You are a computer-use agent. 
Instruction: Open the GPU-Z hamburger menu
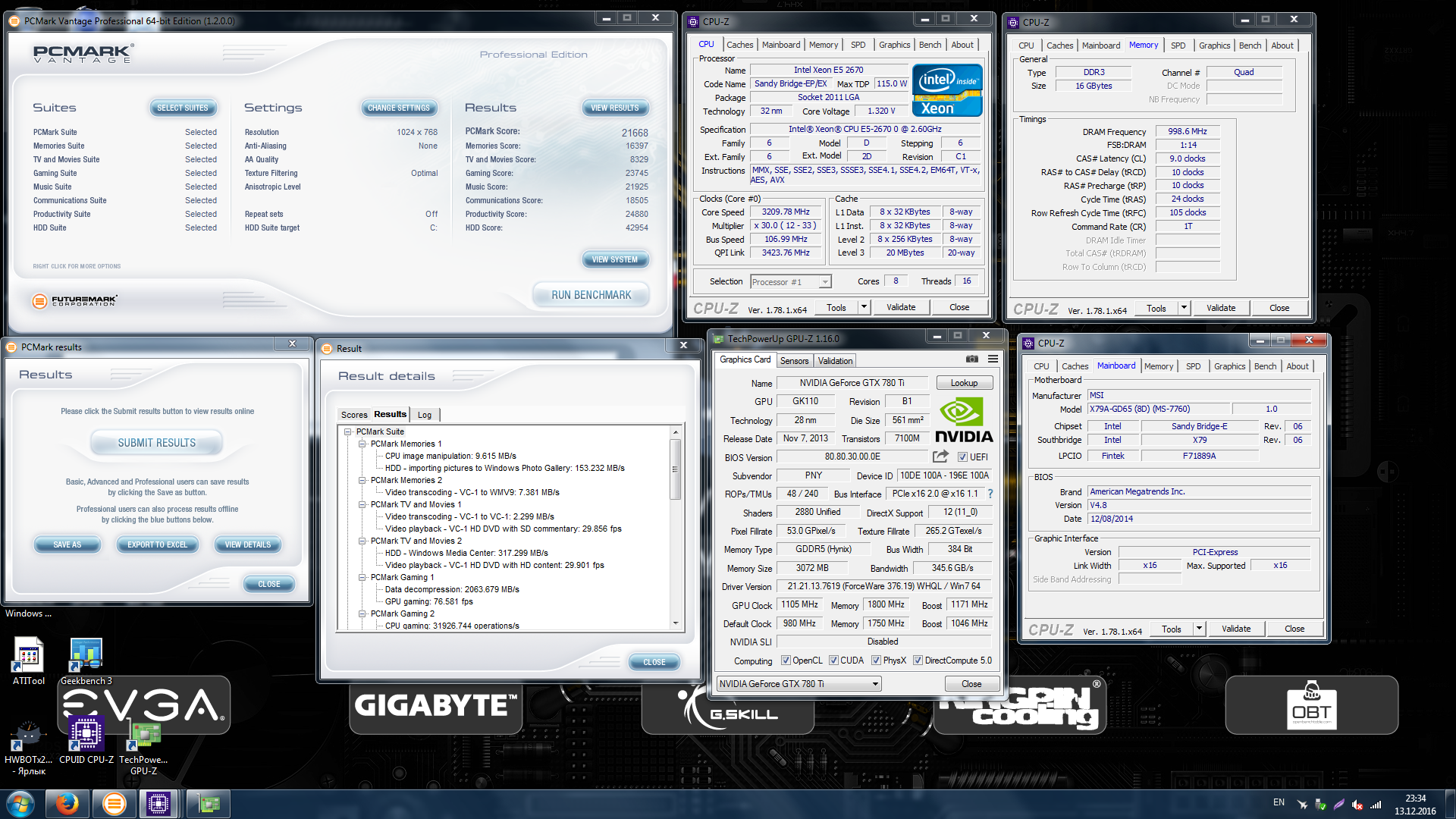pos(993,359)
